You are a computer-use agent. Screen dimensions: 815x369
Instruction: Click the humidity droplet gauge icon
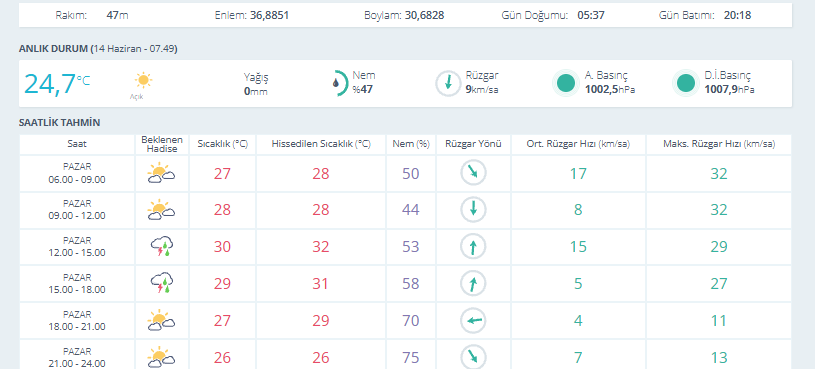(339, 83)
